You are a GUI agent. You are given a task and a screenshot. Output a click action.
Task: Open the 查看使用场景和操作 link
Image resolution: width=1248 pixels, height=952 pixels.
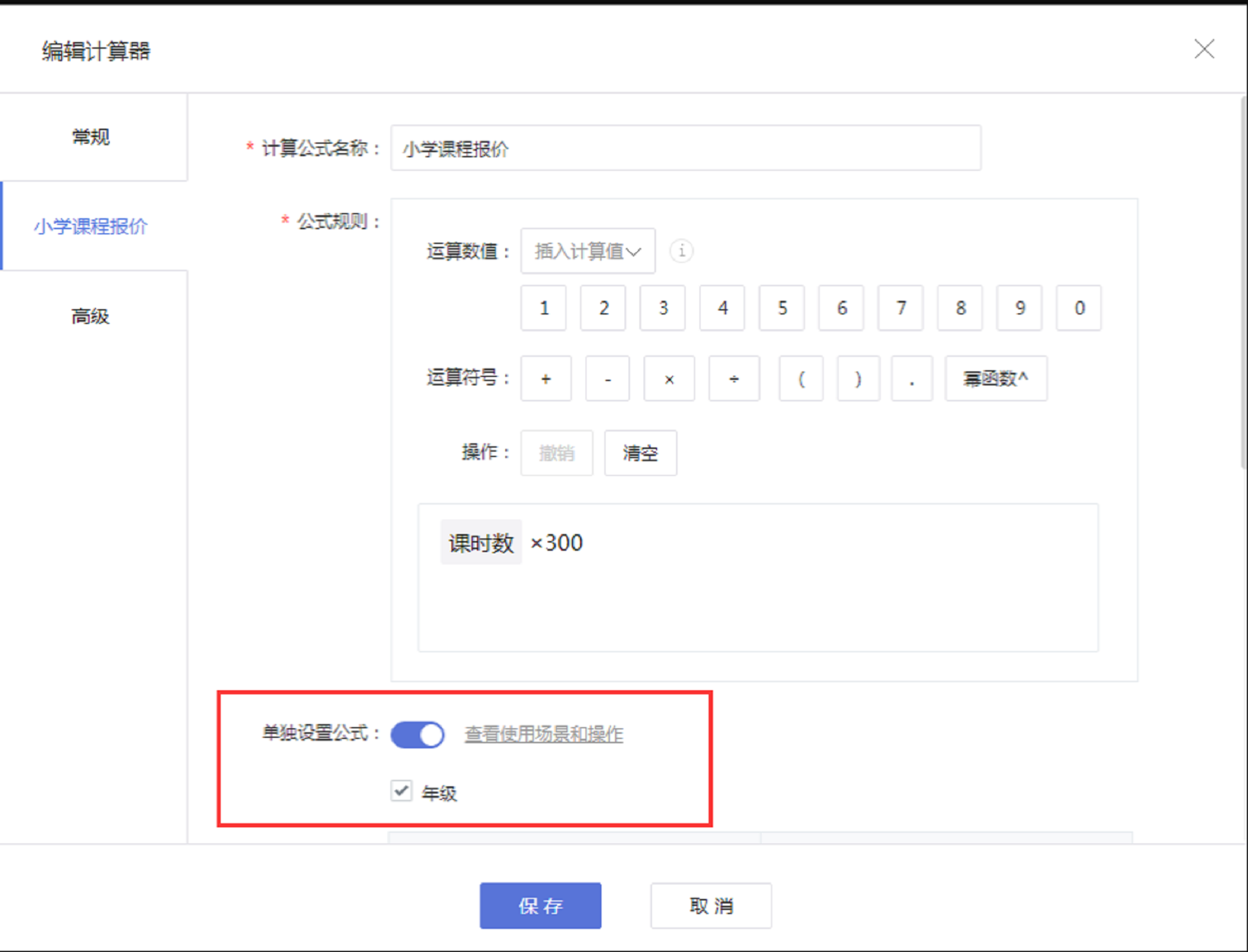pyautogui.click(x=543, y=734)
